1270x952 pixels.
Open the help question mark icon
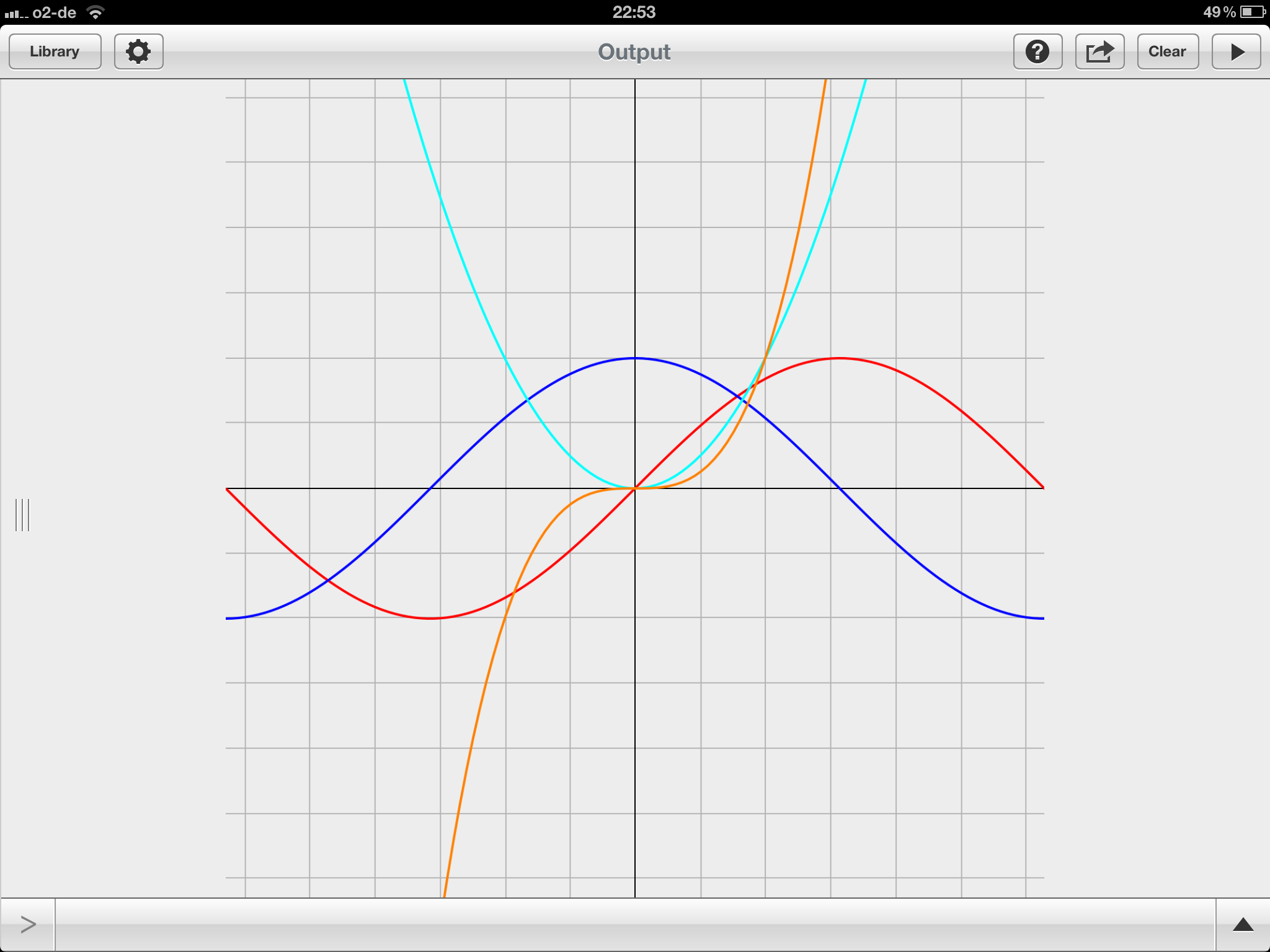(1037, 51)
